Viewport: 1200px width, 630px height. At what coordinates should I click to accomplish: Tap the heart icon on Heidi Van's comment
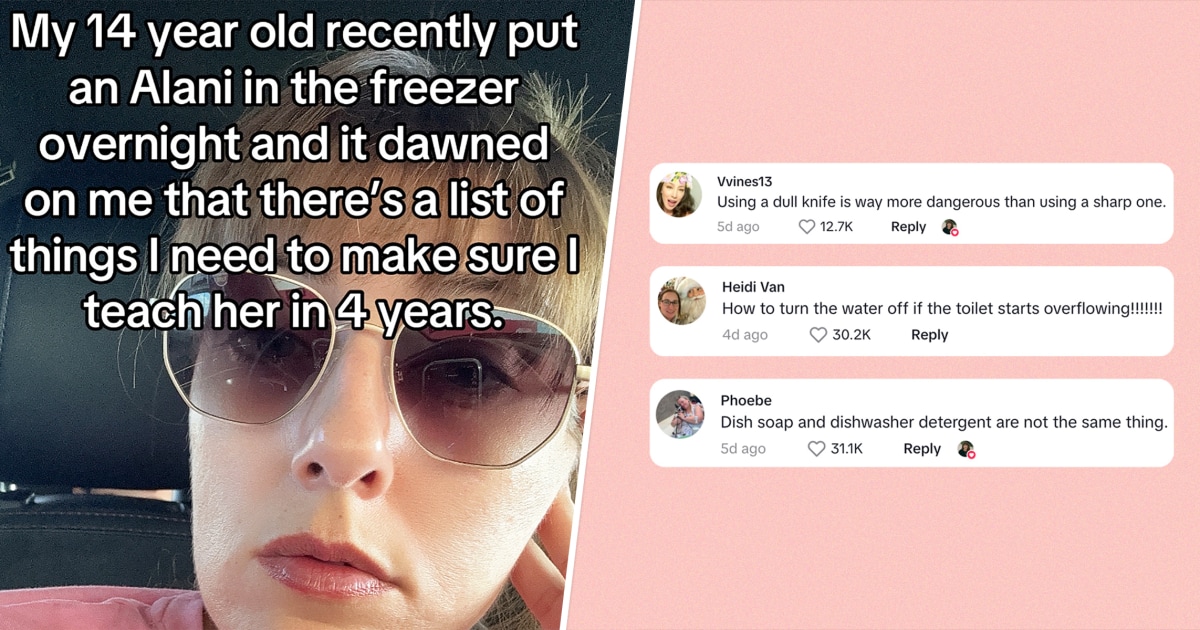tap(819, 335)
